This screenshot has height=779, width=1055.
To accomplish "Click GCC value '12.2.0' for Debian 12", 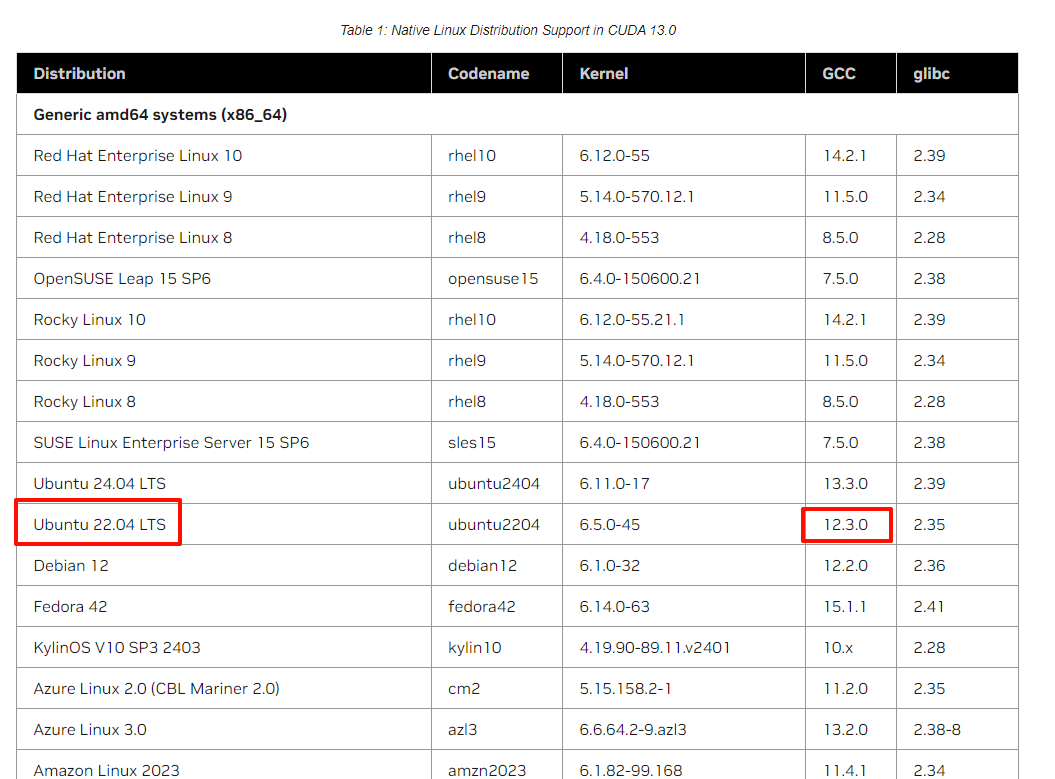I will click(x=845, y=566).
